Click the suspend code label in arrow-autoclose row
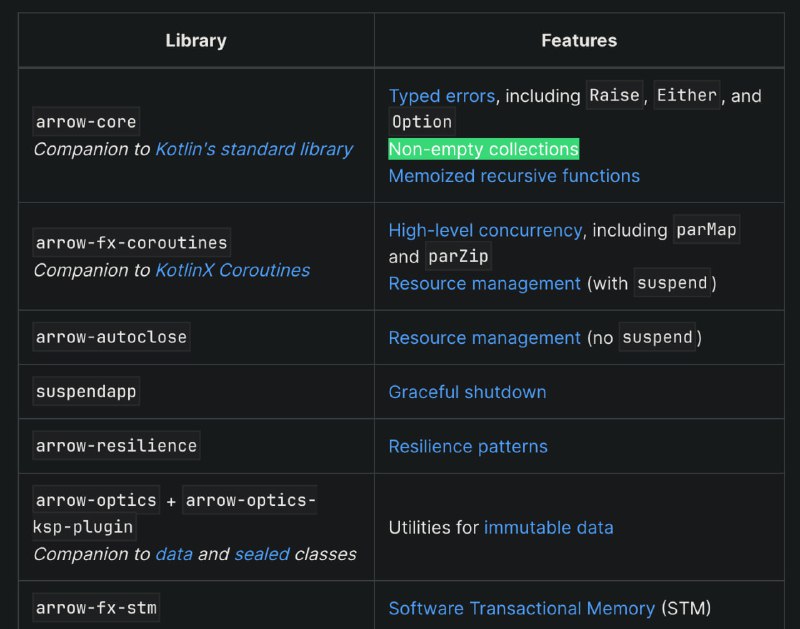 click(657, 337)
